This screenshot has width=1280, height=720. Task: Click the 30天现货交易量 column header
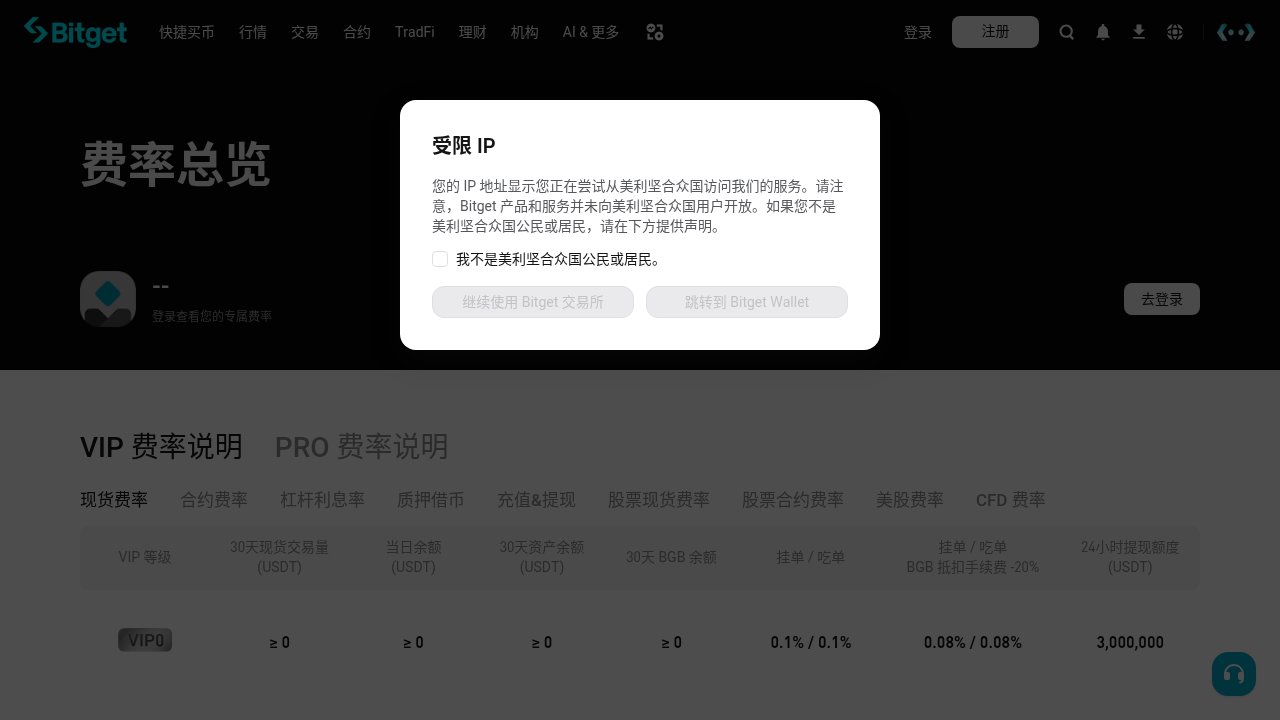click(x=280, y=557)
